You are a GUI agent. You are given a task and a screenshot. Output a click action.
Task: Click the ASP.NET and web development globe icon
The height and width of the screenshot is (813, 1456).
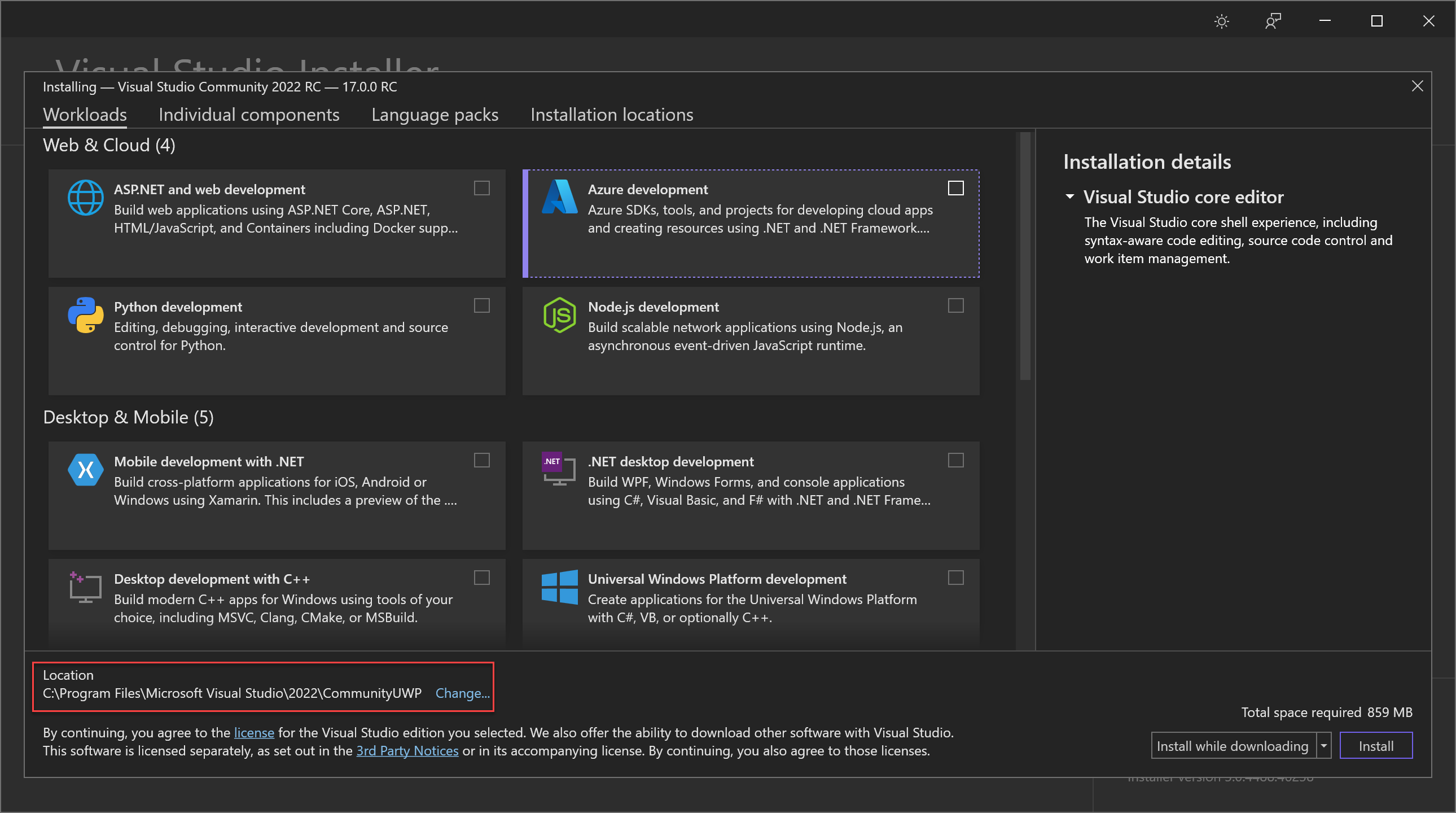tap(85, 197)
